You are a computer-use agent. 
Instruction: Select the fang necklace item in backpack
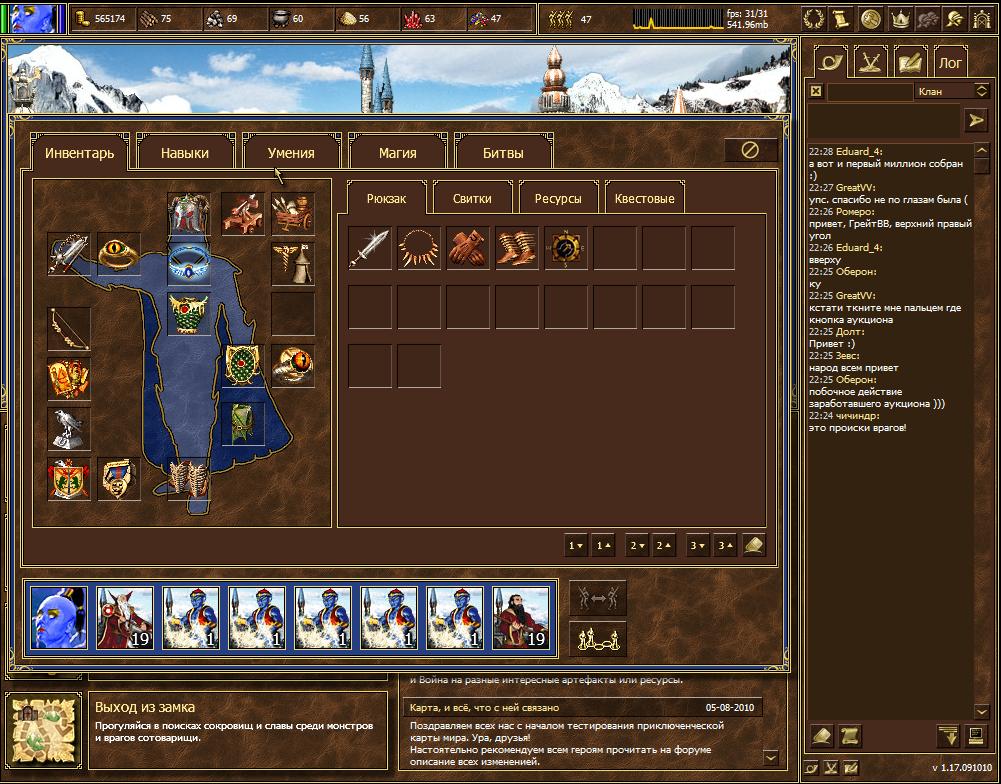(x=419, y=248)
